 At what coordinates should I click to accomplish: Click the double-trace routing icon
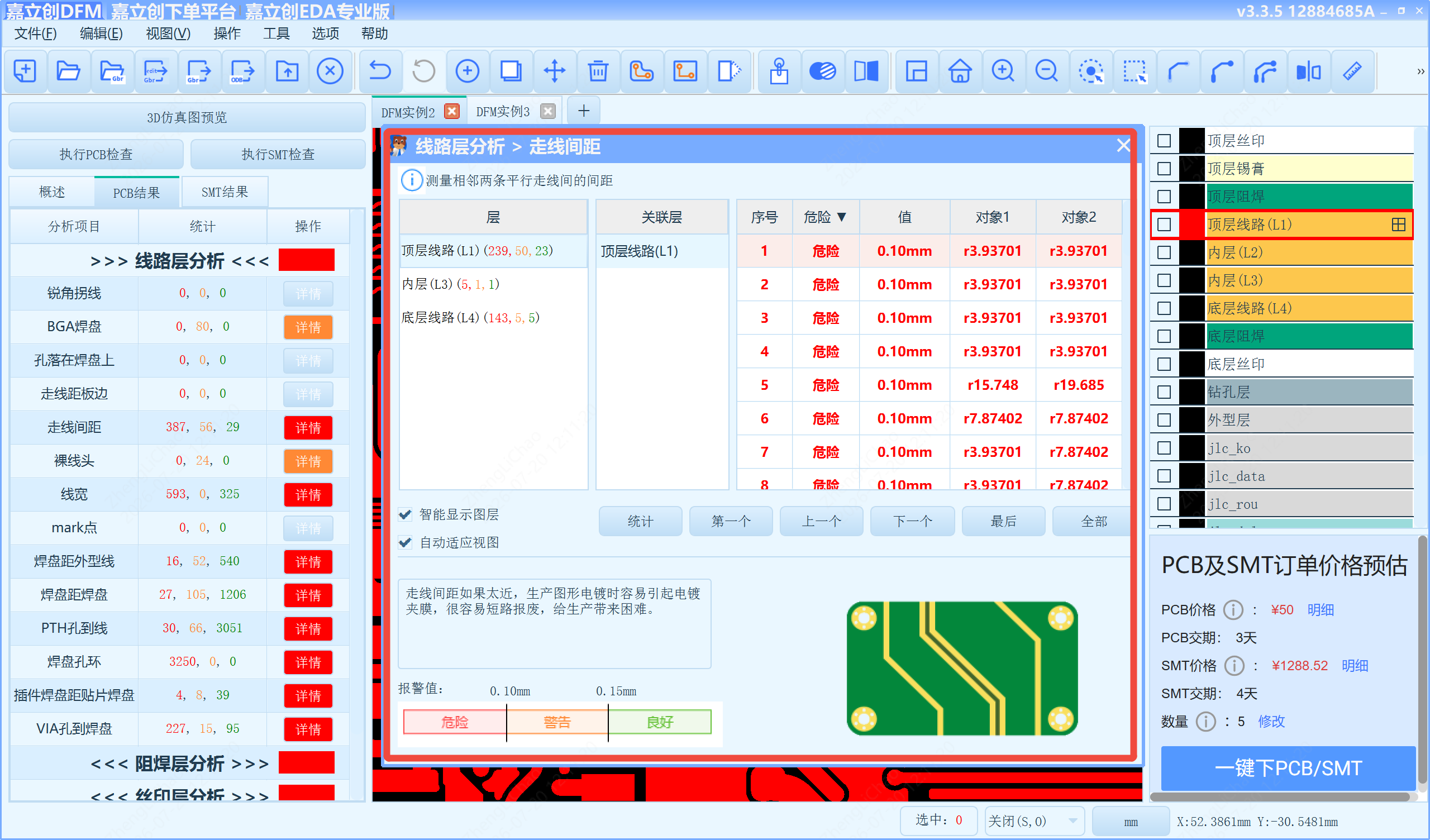coord(1265,71)
